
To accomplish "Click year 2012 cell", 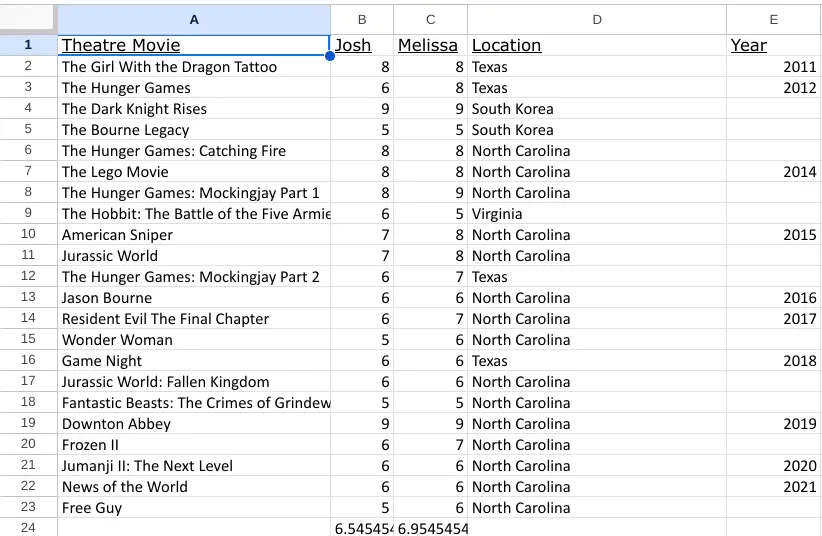I will point(774,88).
